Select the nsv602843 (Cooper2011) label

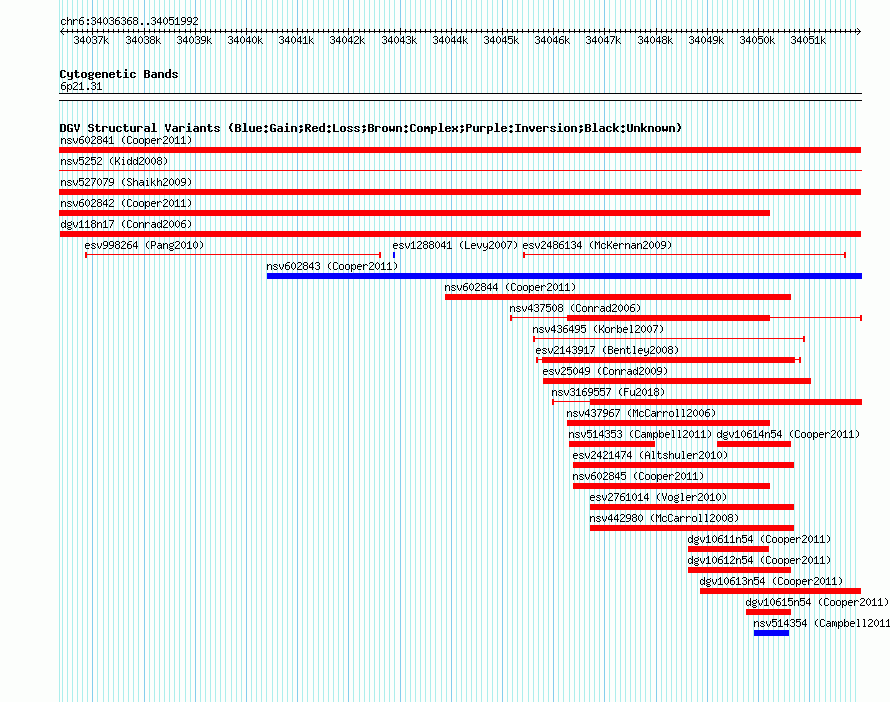[332, 266]
